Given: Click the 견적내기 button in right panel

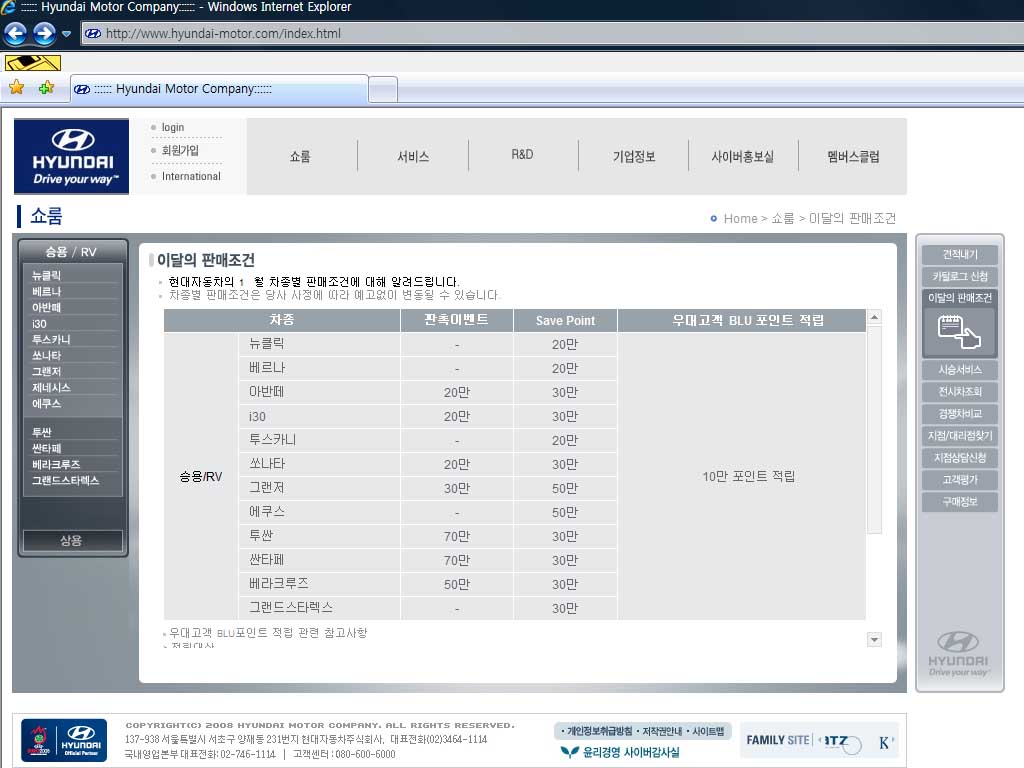Looking at the screenshot, I should coord(960,255).
